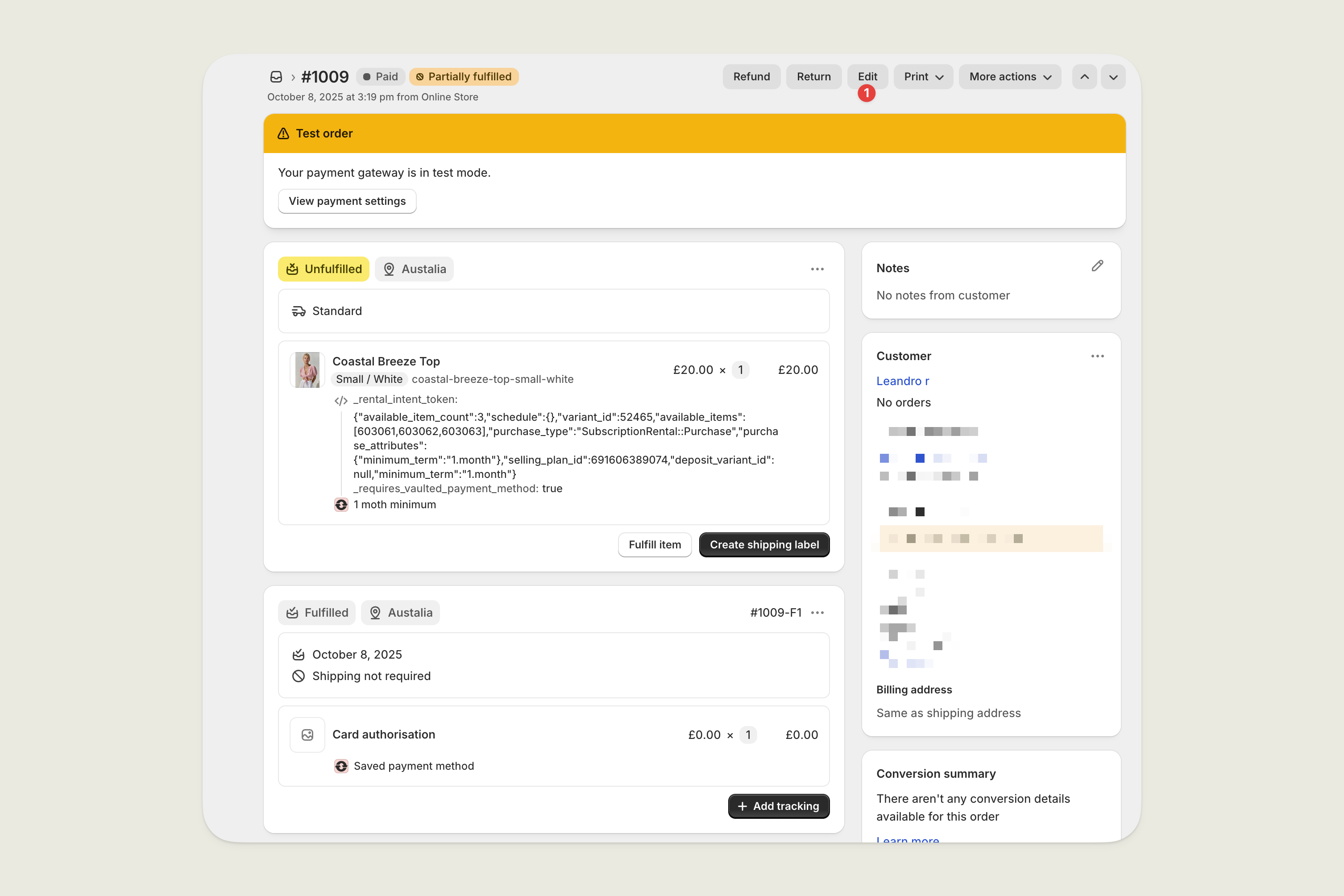Go to previous order with up arrow
The width and height of the screenshot is (1344, 896).
(x=1084, y=77)
